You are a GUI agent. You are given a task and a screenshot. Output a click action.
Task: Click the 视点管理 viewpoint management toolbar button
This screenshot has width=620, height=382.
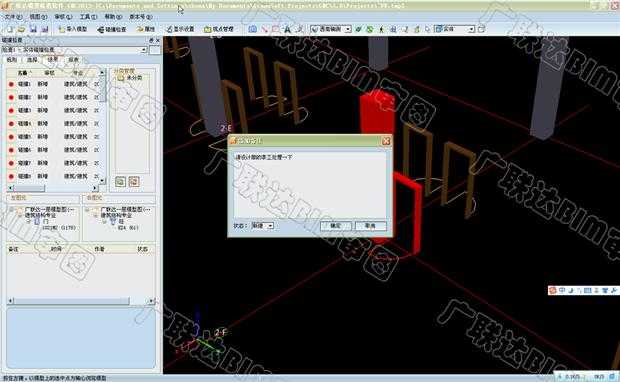(x=219, y=29)
